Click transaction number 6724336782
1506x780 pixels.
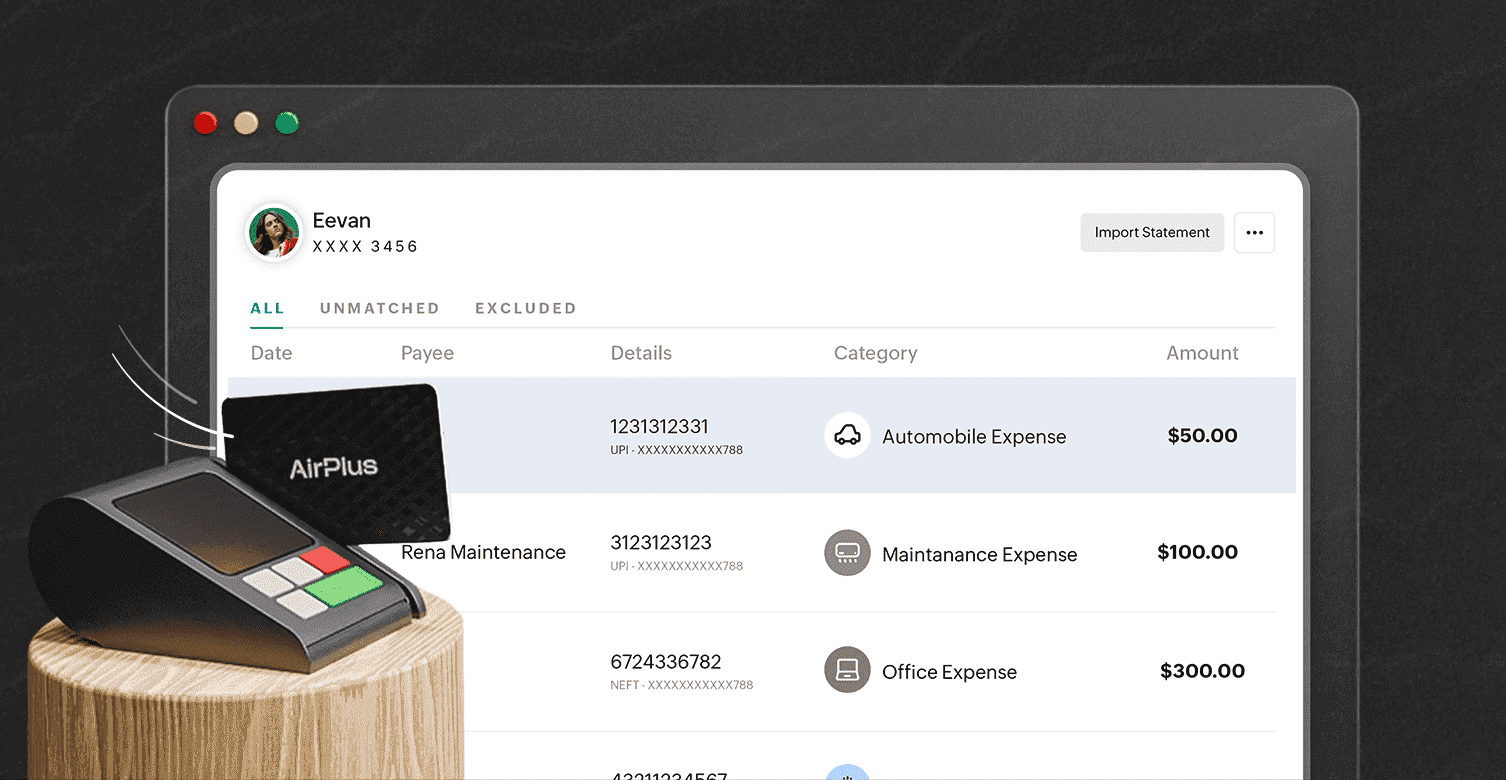point(666,662)
